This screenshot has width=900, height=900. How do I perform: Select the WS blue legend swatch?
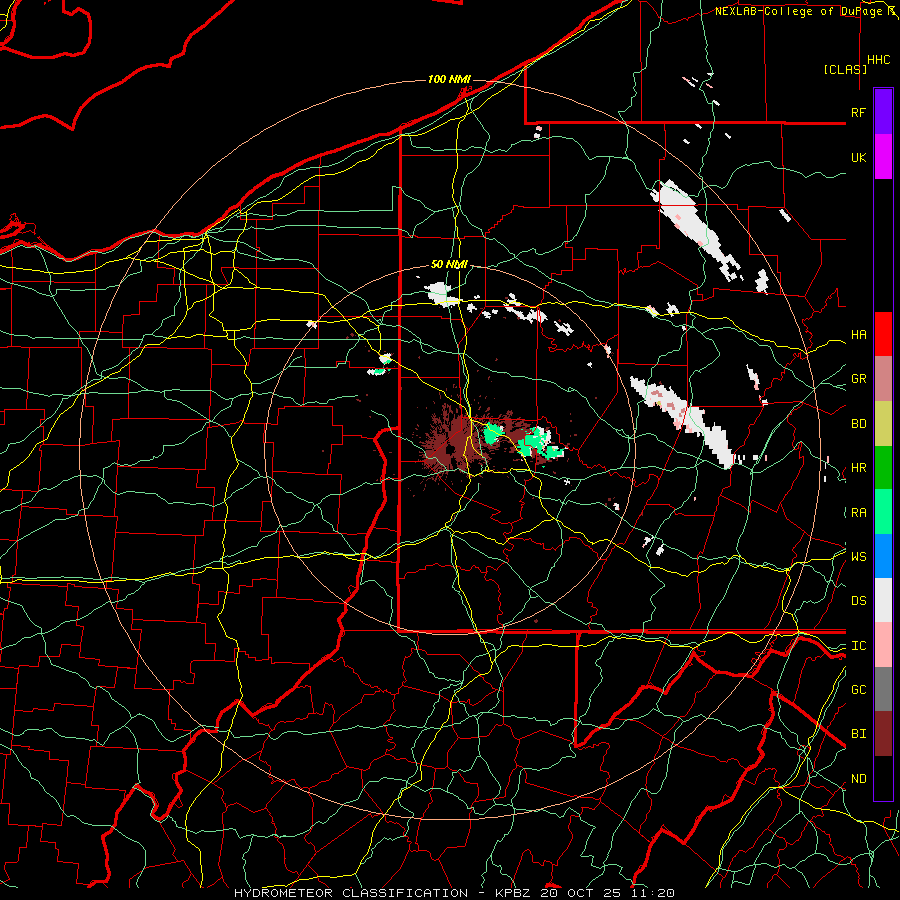pos(883,556)
